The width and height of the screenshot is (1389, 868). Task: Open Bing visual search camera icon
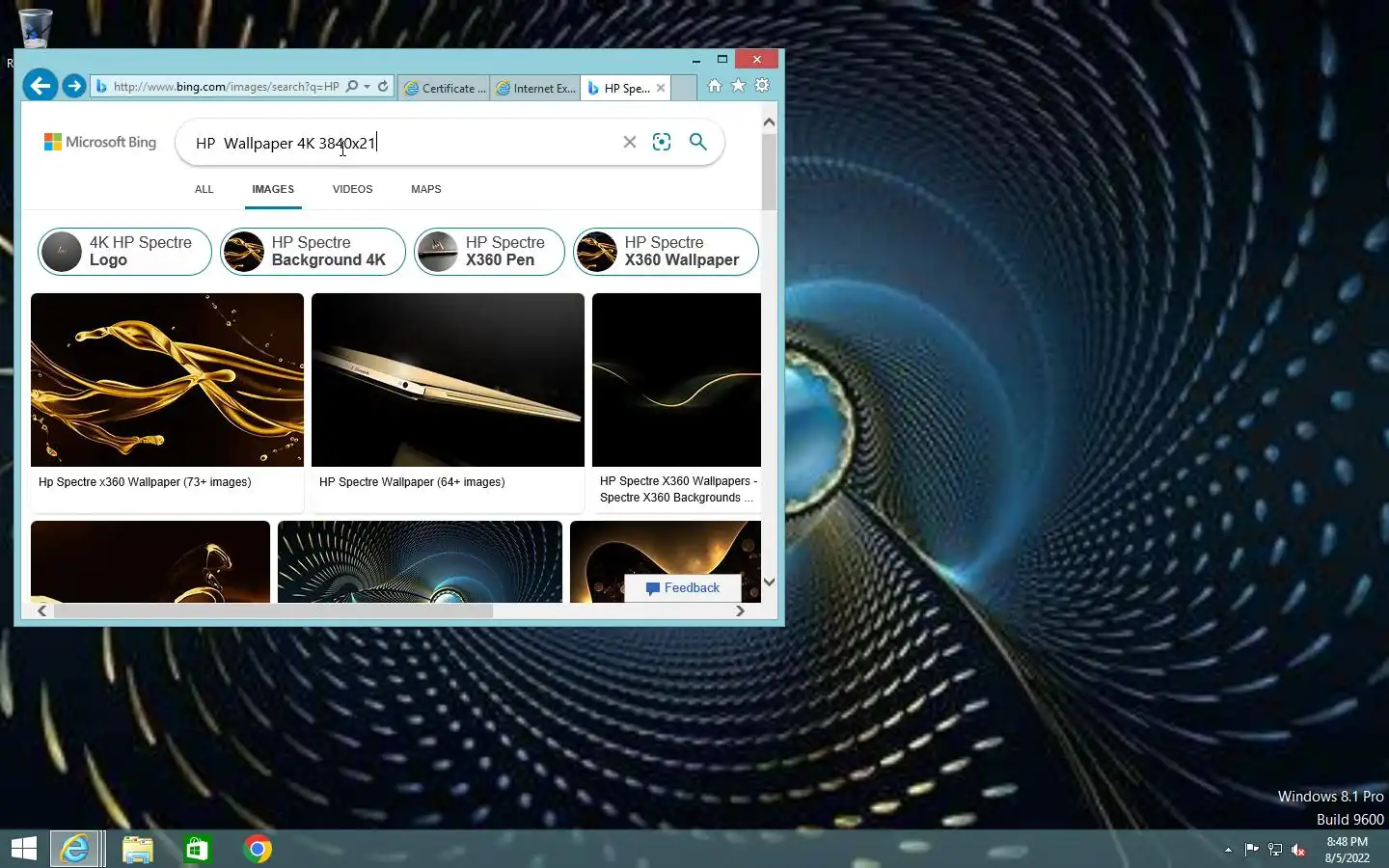click(x=662, y=143)
